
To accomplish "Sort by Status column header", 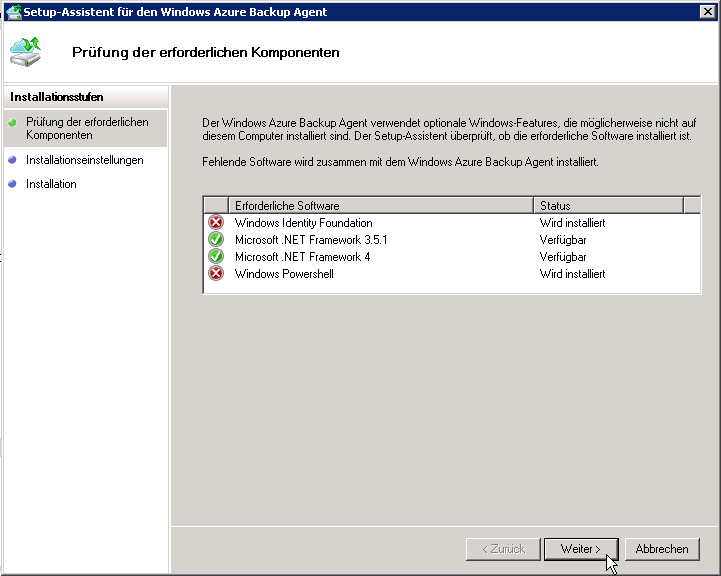I will [x=608, y=205].
